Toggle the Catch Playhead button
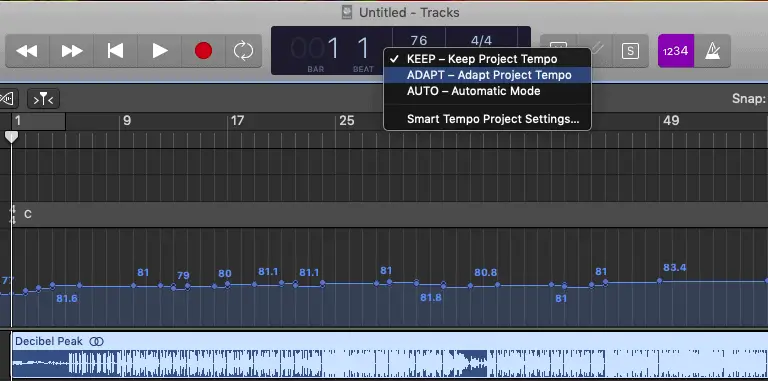768x381 pixels. point(43,99)
